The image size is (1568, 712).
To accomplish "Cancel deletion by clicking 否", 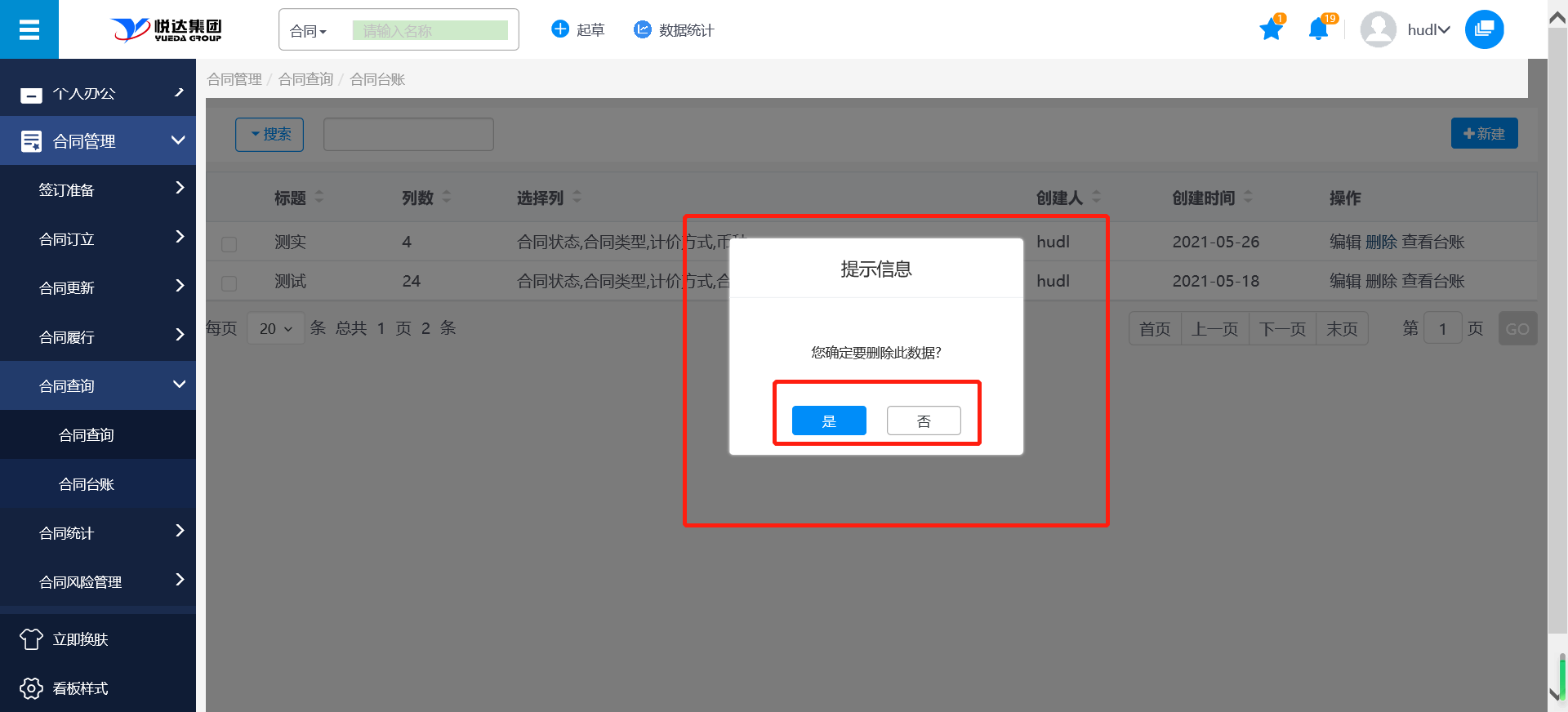I will point(924,421).
